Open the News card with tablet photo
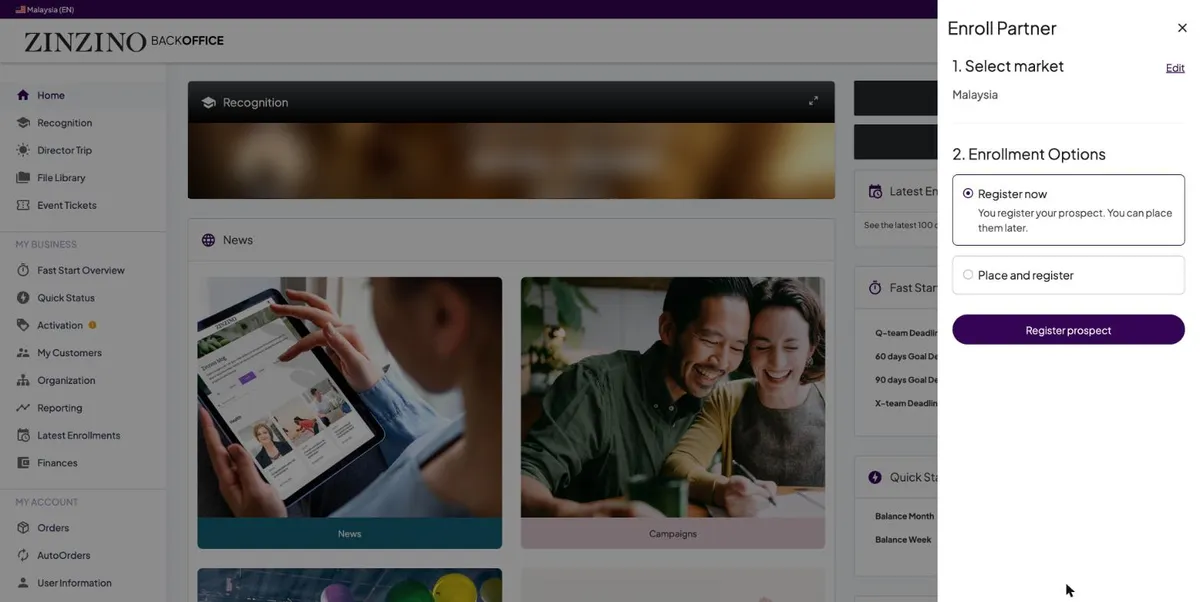The height and width of the screenshot is (602, 1200). tap(349, 412)
